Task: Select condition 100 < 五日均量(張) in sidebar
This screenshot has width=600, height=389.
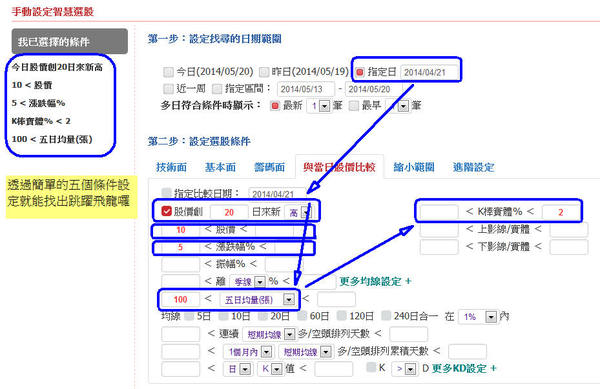Action: (x=52, y=139)
